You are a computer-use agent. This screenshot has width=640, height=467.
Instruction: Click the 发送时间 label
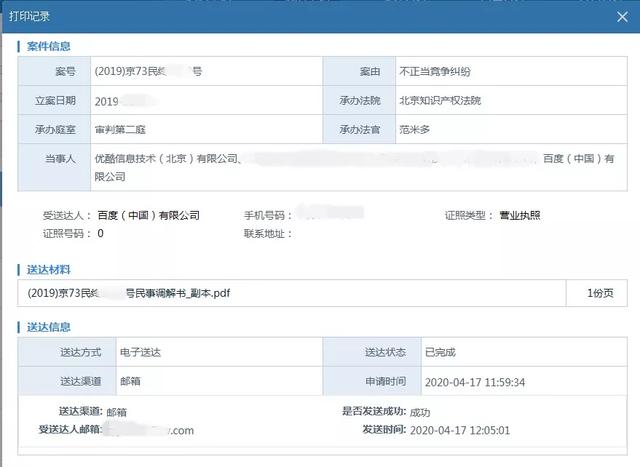pyautogui.click(x=384, y=429)
